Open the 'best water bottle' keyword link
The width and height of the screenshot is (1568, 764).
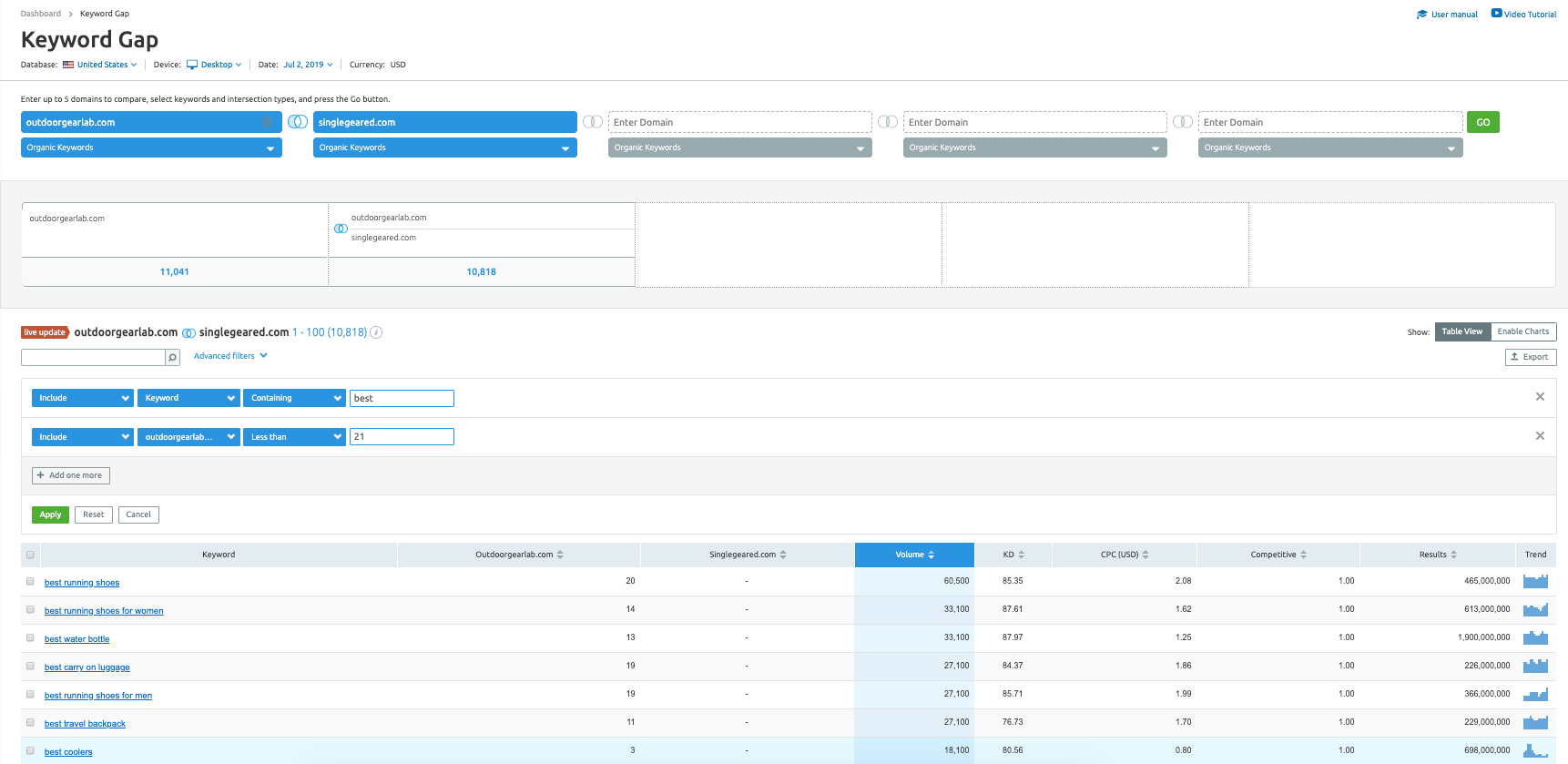[x=76, y=639]
